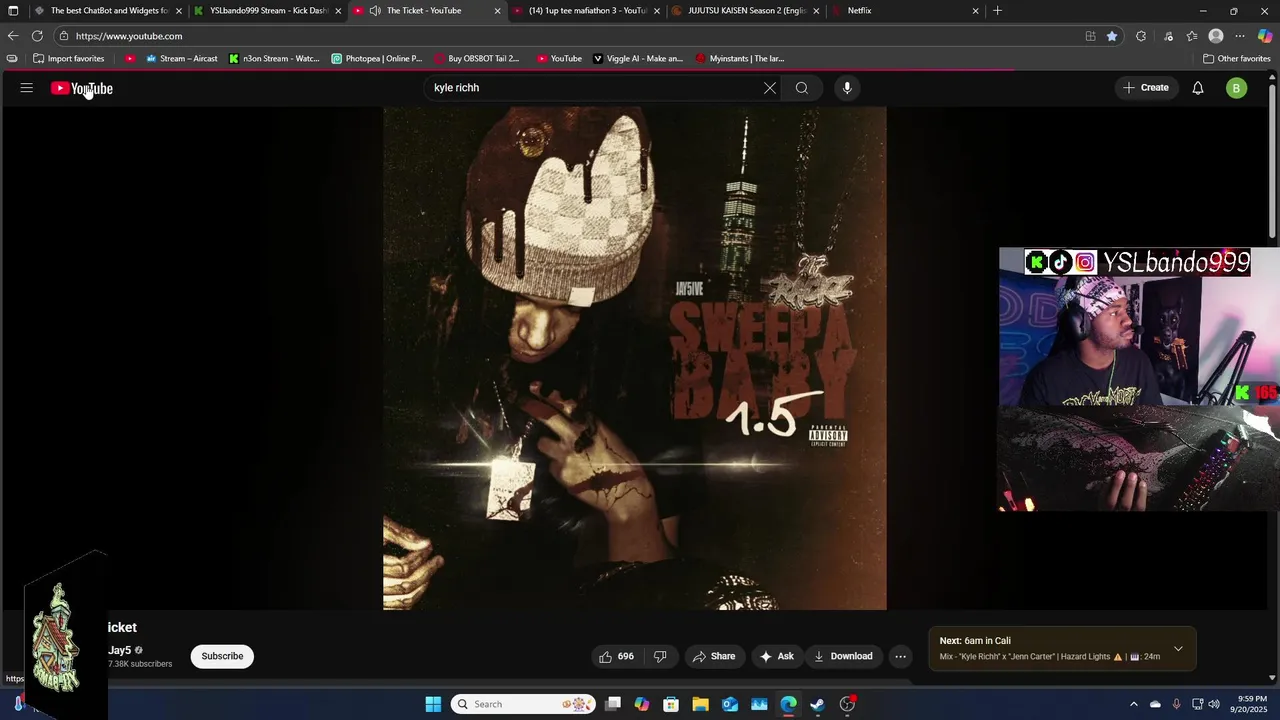1280x720 pixels.
Task: Toggle favorite star for this page
Action: (1112, 36)
